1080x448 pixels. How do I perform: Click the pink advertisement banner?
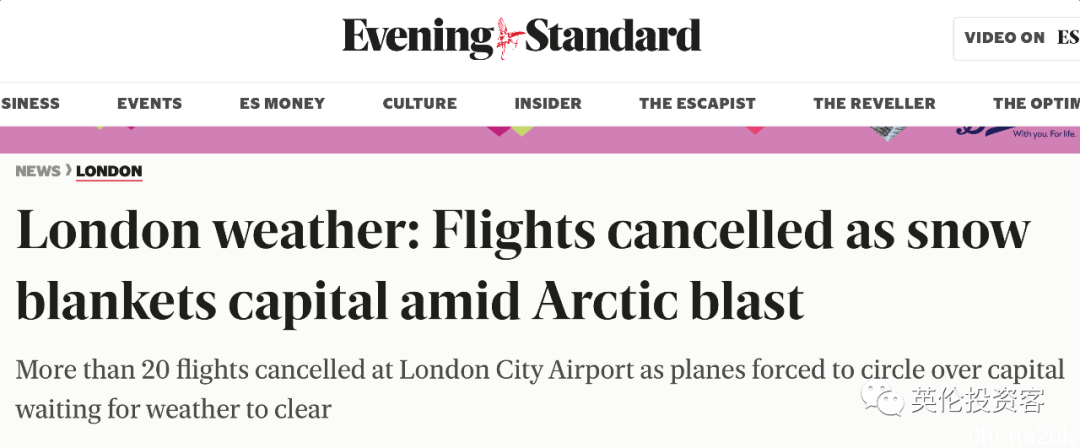(540, 140)
